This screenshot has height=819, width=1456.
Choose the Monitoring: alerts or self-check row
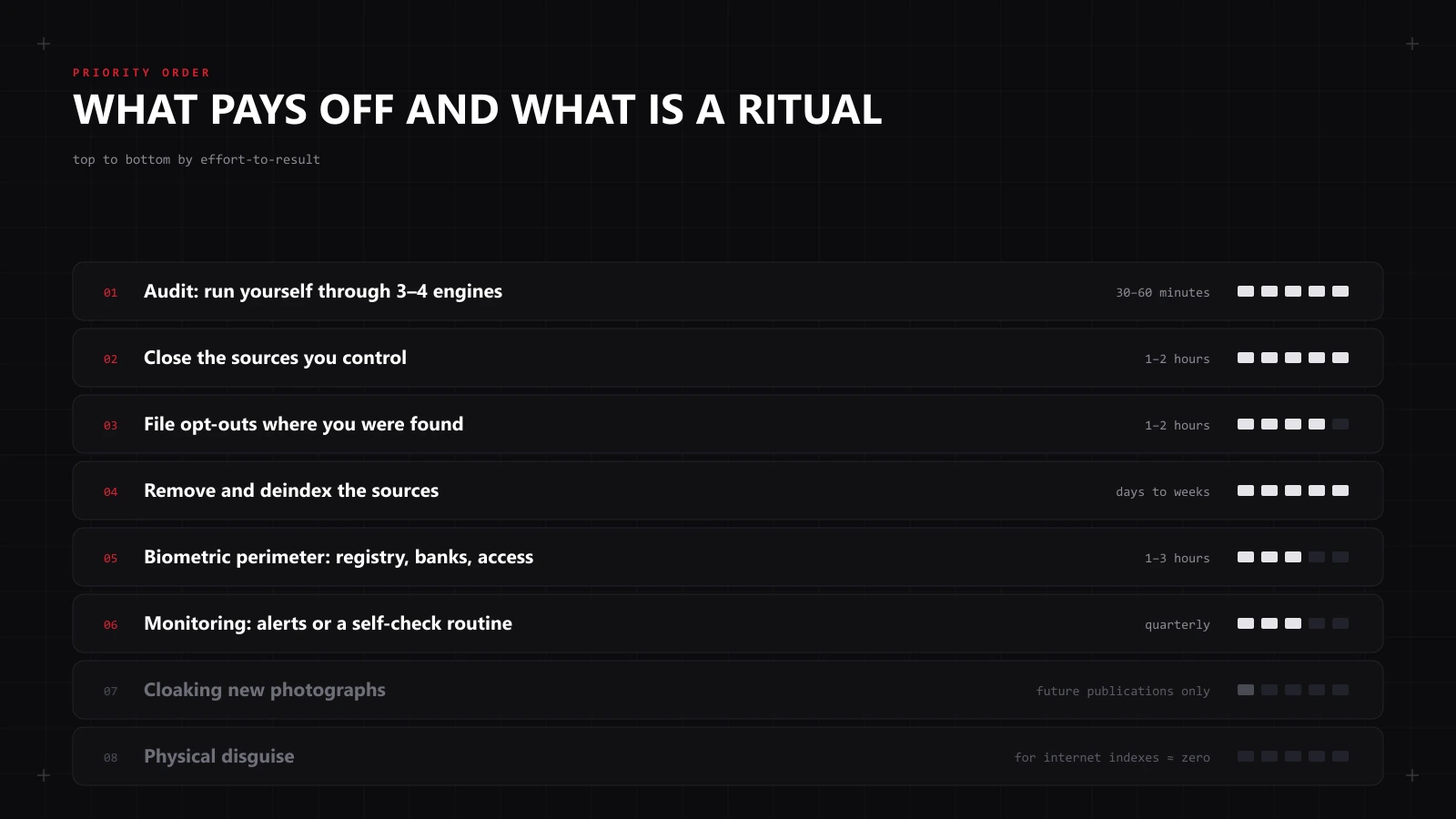[x=728, y=623]
